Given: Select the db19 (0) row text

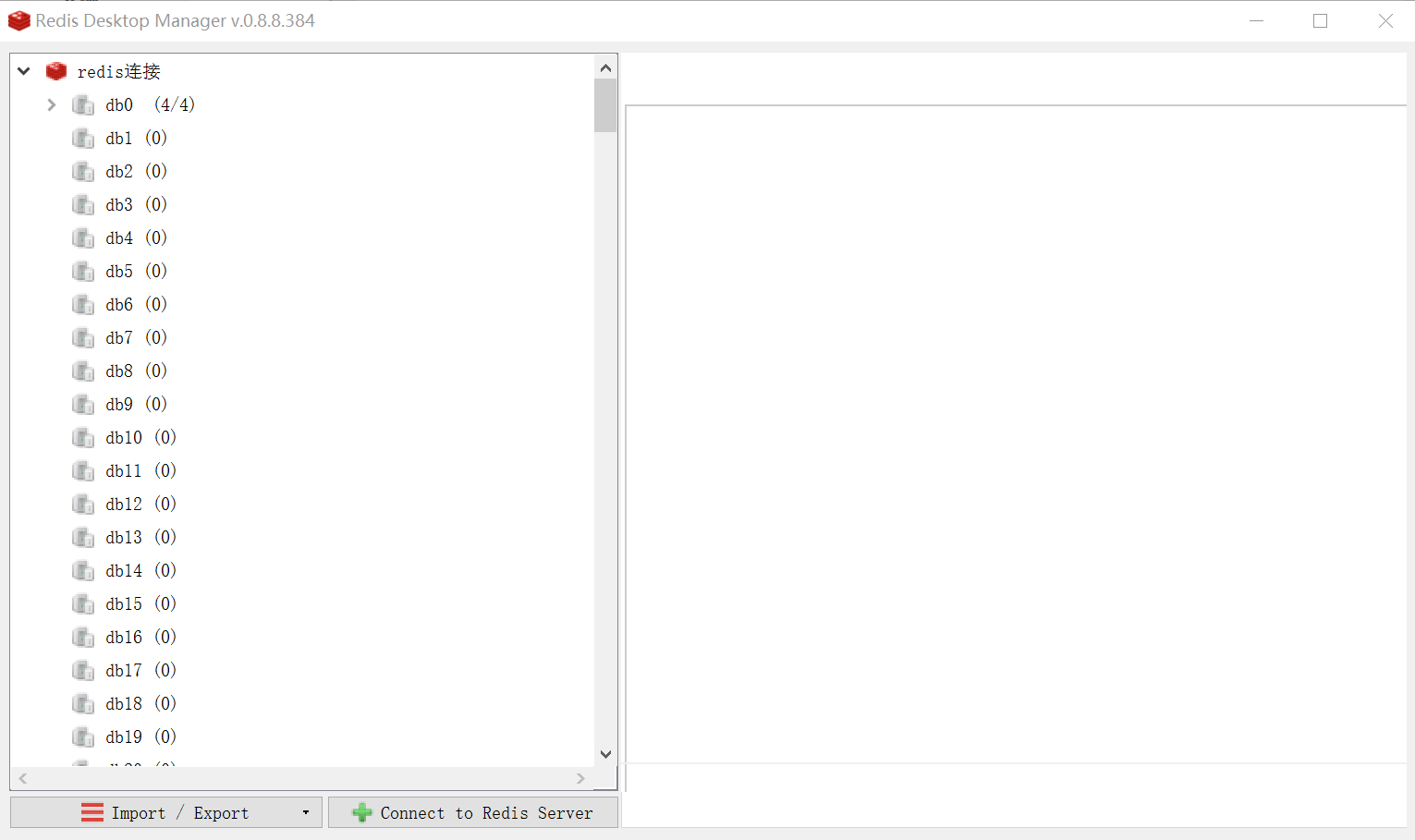Looking at the screenshot, I should pyautogui.click(x=140, y=737).
